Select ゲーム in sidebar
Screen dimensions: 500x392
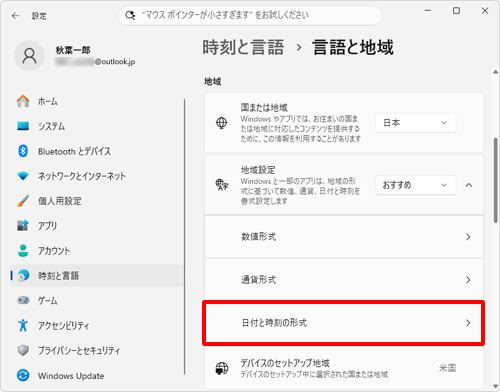click(97, 300)
